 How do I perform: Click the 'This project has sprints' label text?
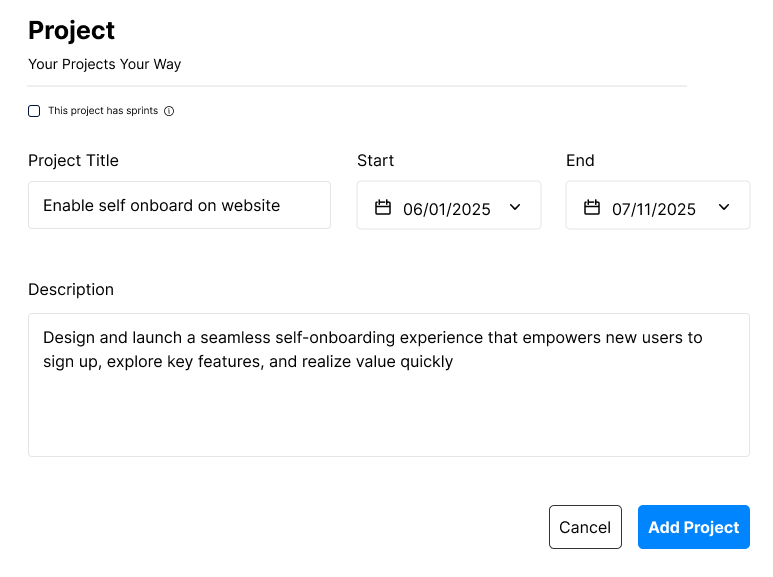coord(103,111)
